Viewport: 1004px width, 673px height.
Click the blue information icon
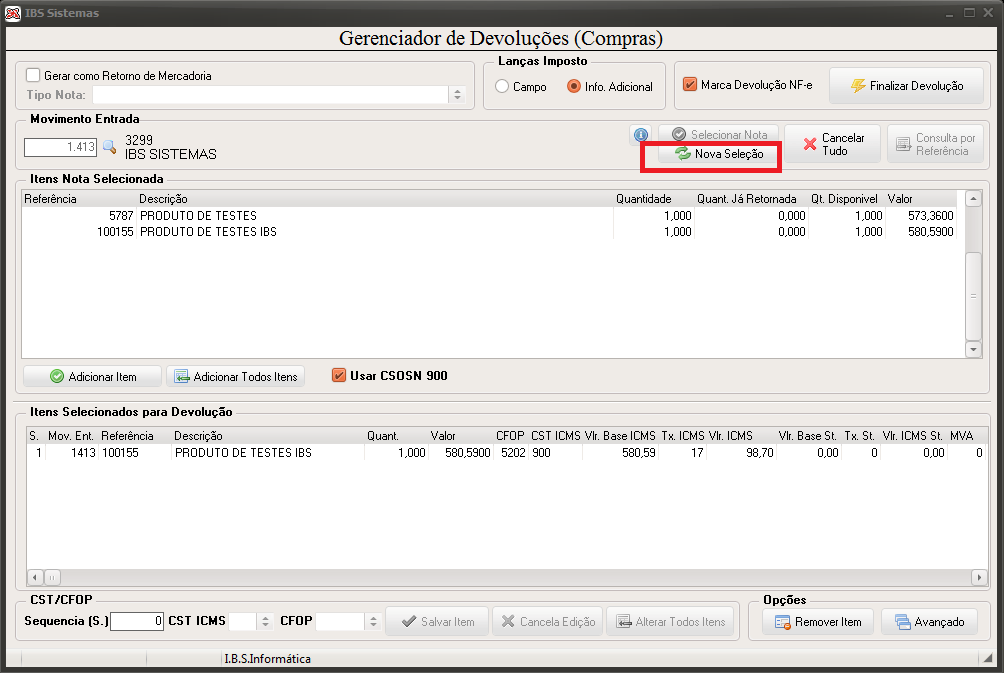tap(640, 134)
